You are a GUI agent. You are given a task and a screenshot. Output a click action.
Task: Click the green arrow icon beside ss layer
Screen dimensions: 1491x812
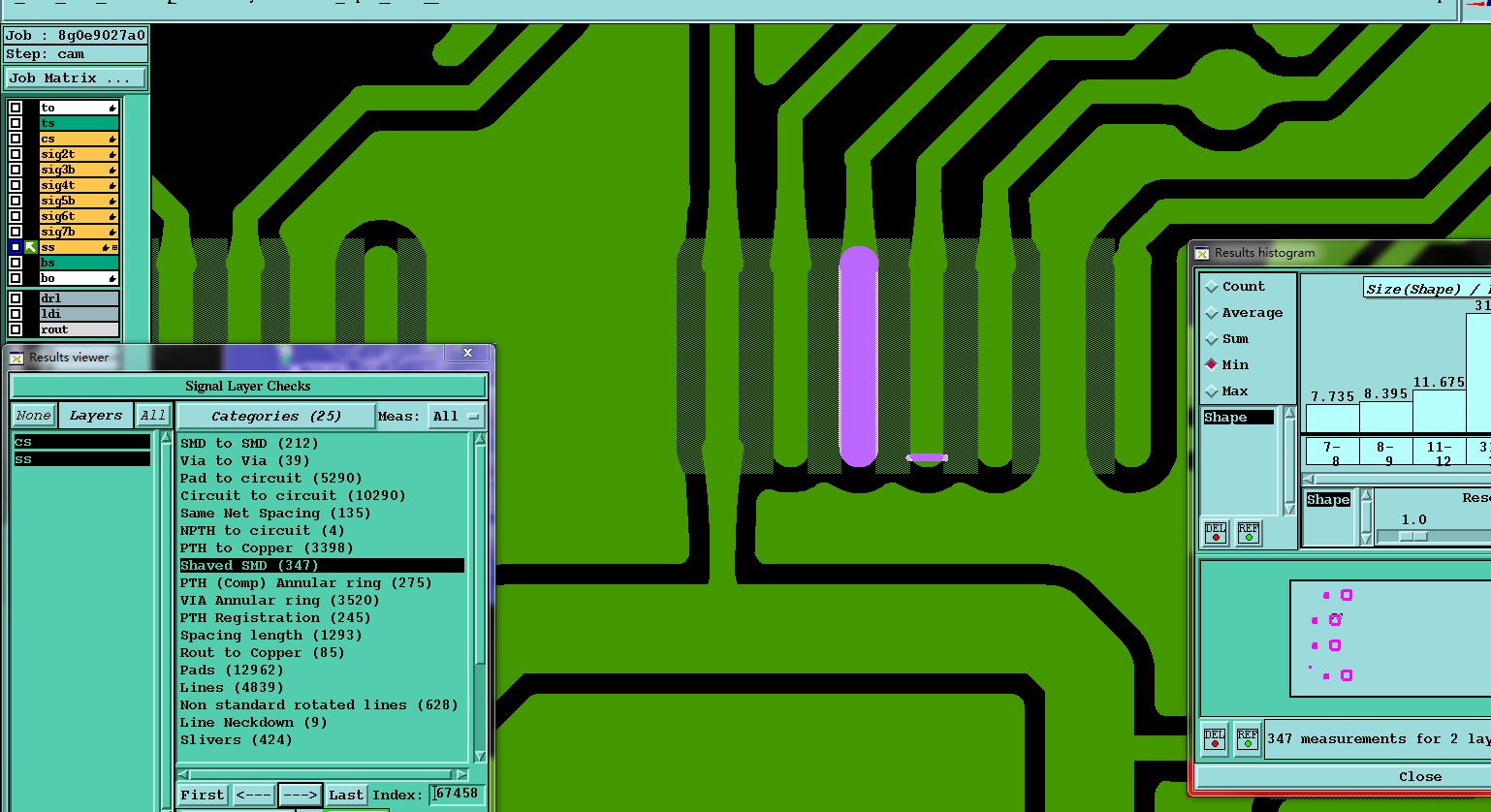point(31,247)
